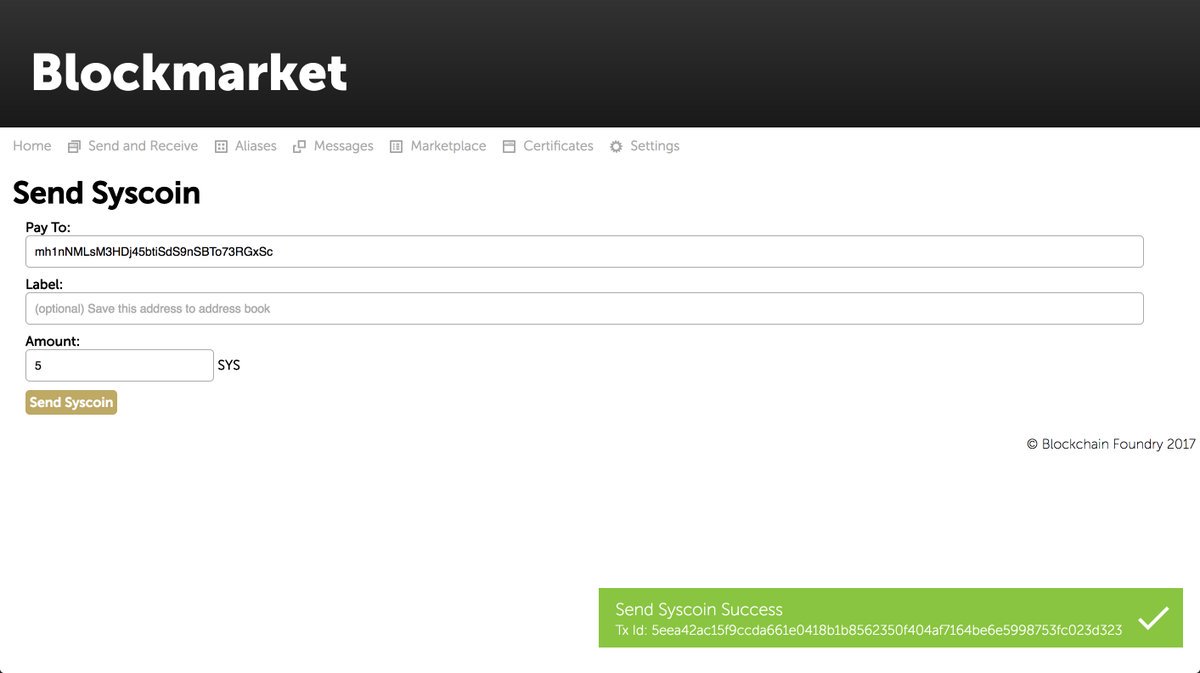Click the Send Syscoin Success notification title
This screenshot has width=1200, height=673.
click(x=699, y=609)
